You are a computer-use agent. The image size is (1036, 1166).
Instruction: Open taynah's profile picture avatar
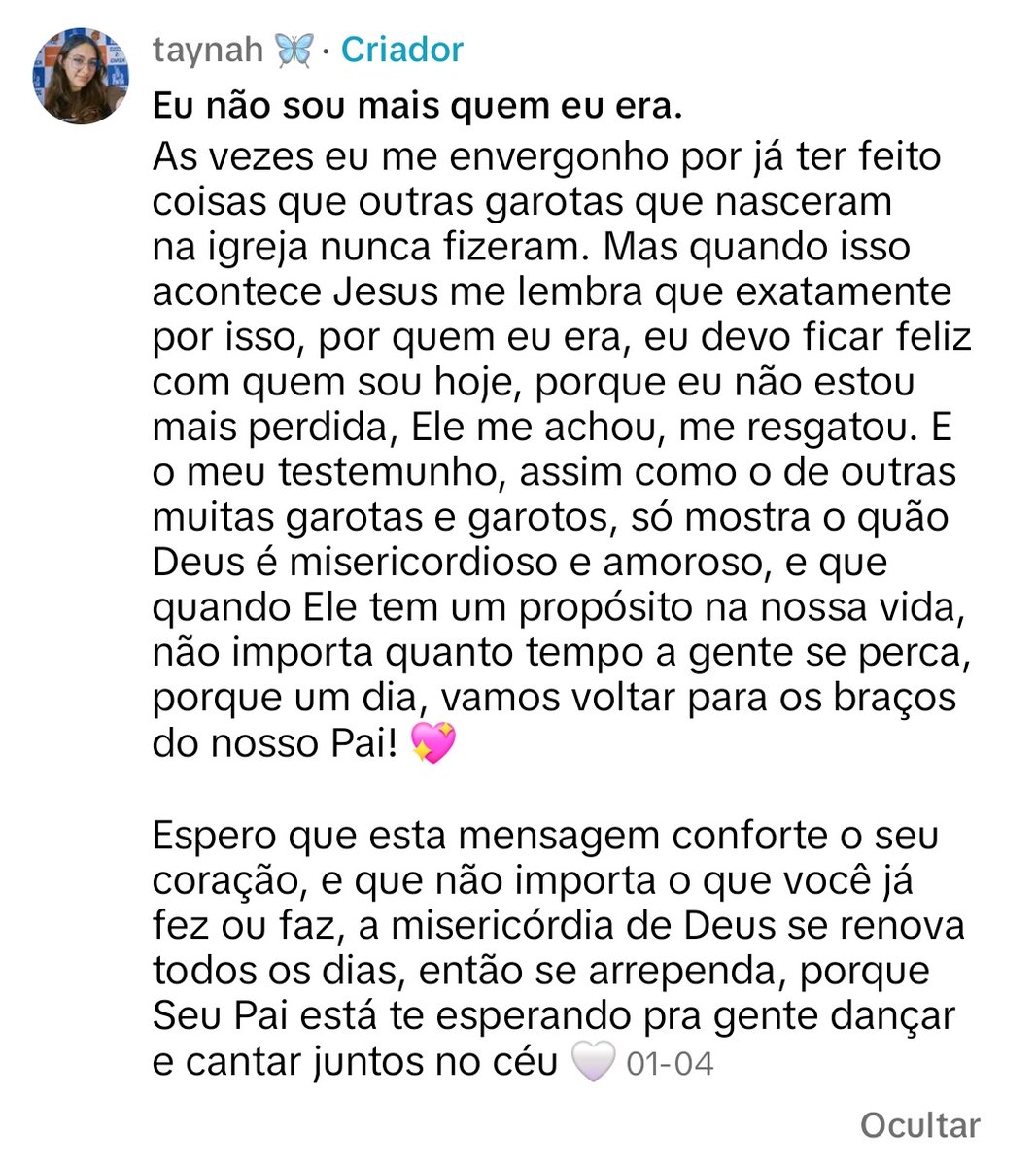81,76
